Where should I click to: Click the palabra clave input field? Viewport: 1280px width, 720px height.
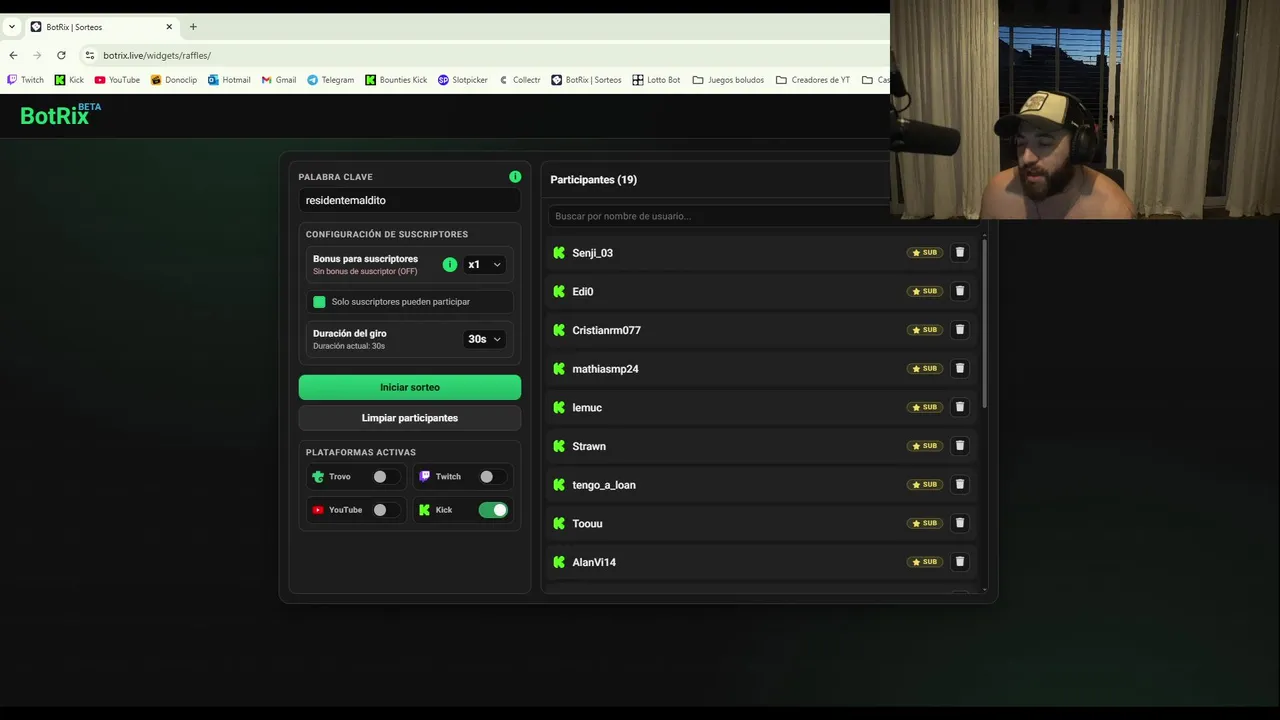[x=410, y=200]
